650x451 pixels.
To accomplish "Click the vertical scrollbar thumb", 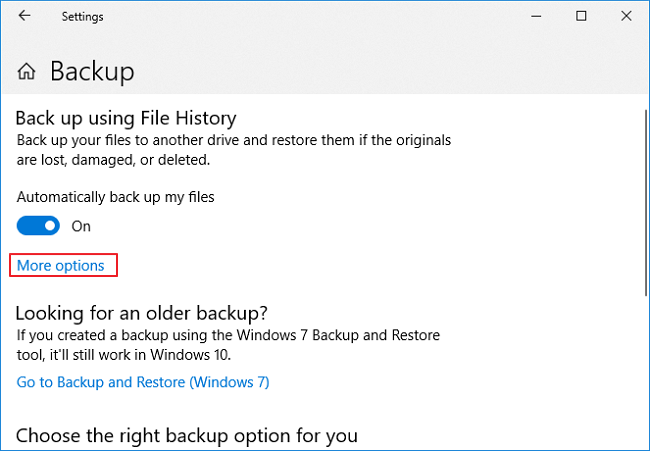I will (x=643, y=200).
